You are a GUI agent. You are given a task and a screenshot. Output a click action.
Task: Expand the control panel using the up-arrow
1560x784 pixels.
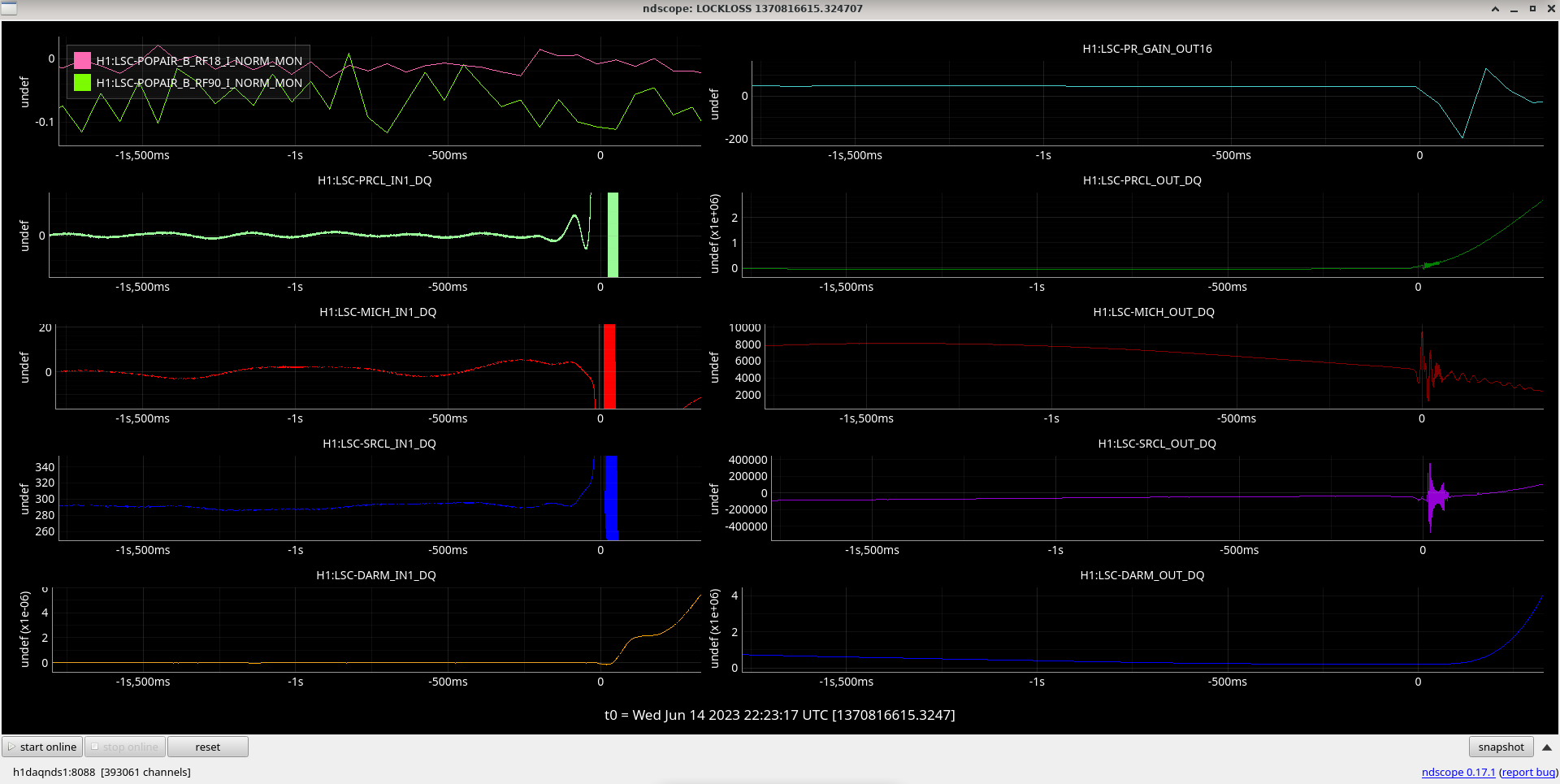pyautogui.click(x=1546, y=747)
